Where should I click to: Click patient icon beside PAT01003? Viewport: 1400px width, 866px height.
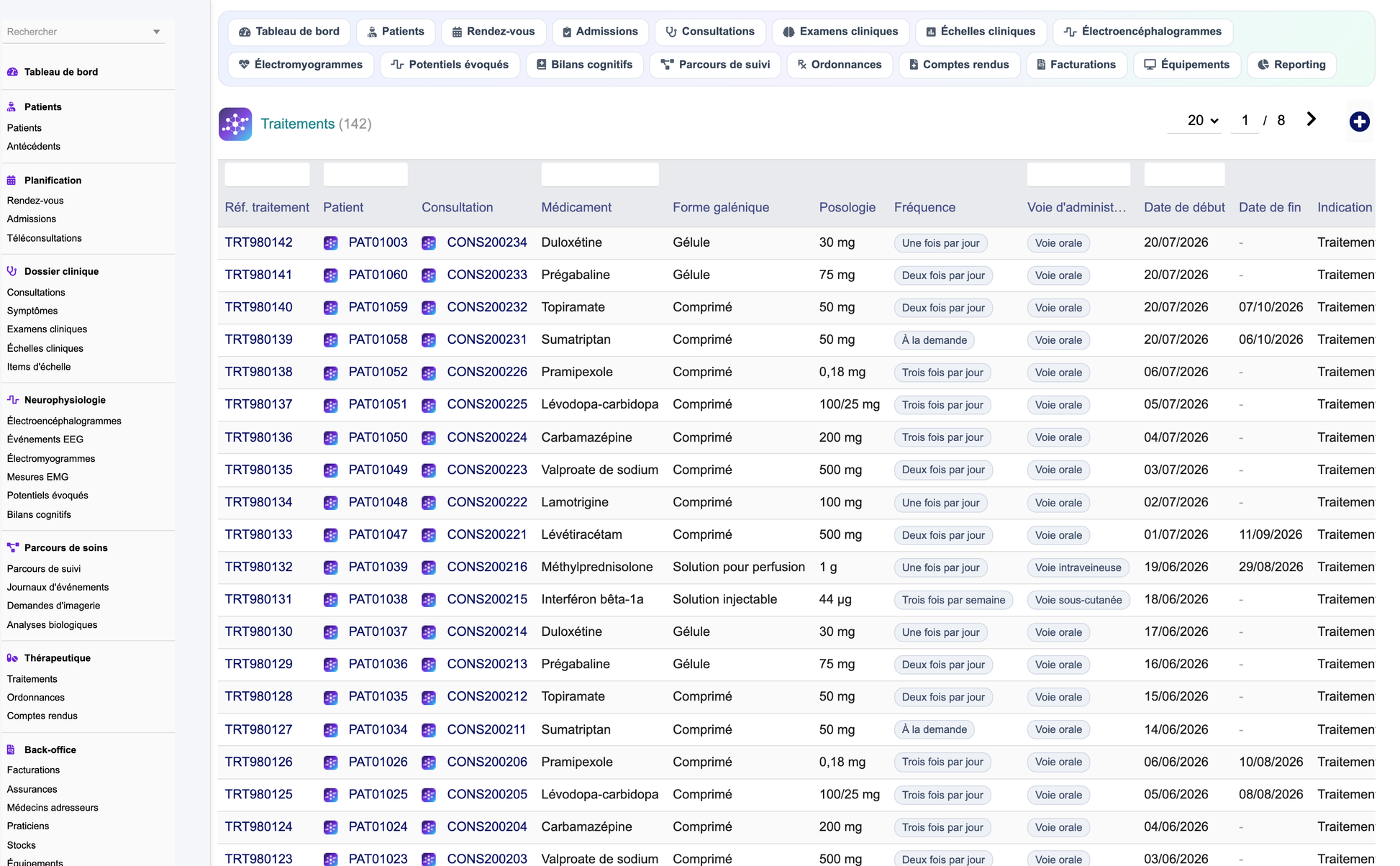pyautogui.click(x=330, y=243)
